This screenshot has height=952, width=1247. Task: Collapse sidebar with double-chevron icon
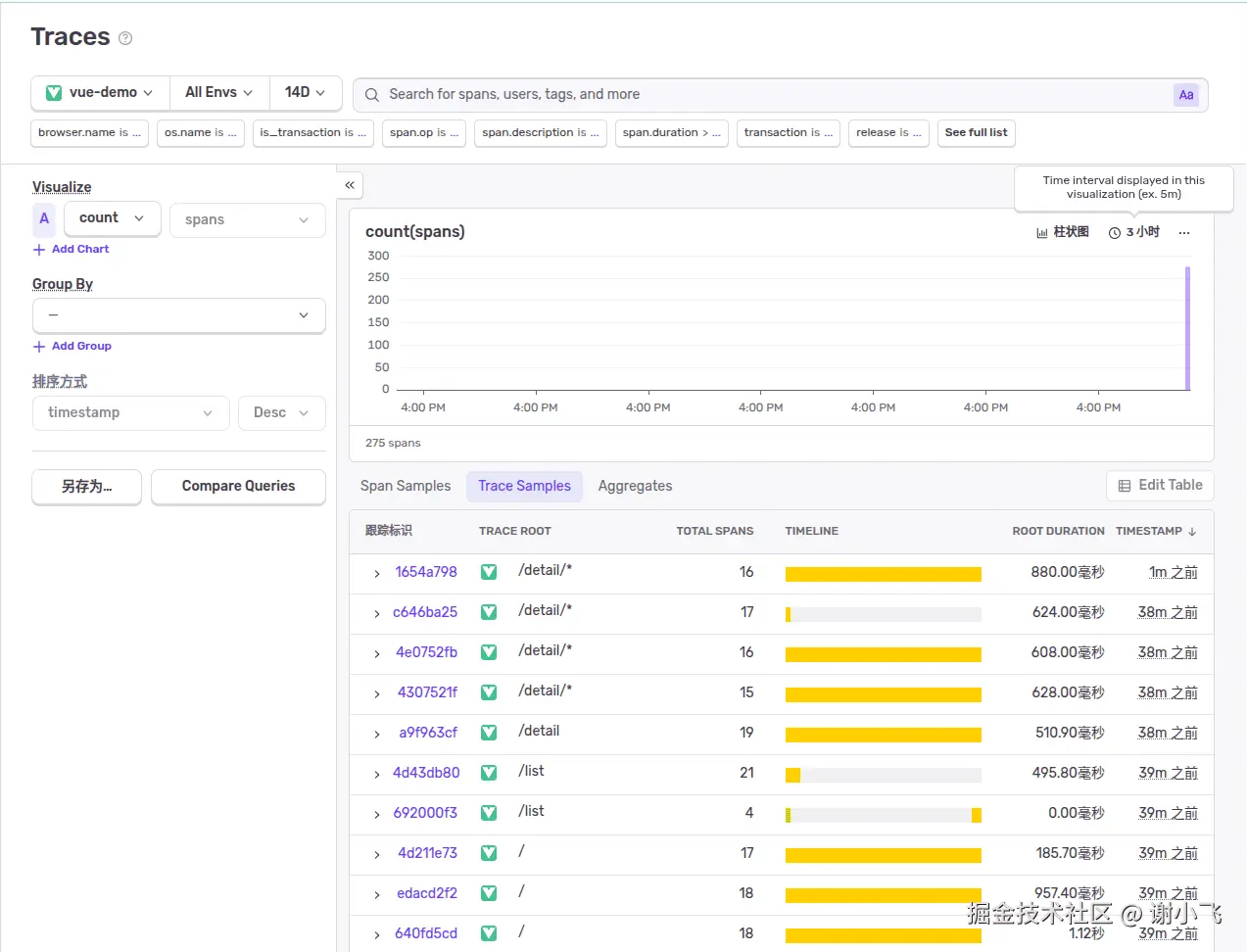pyautogui.click(x=350, y=185)
